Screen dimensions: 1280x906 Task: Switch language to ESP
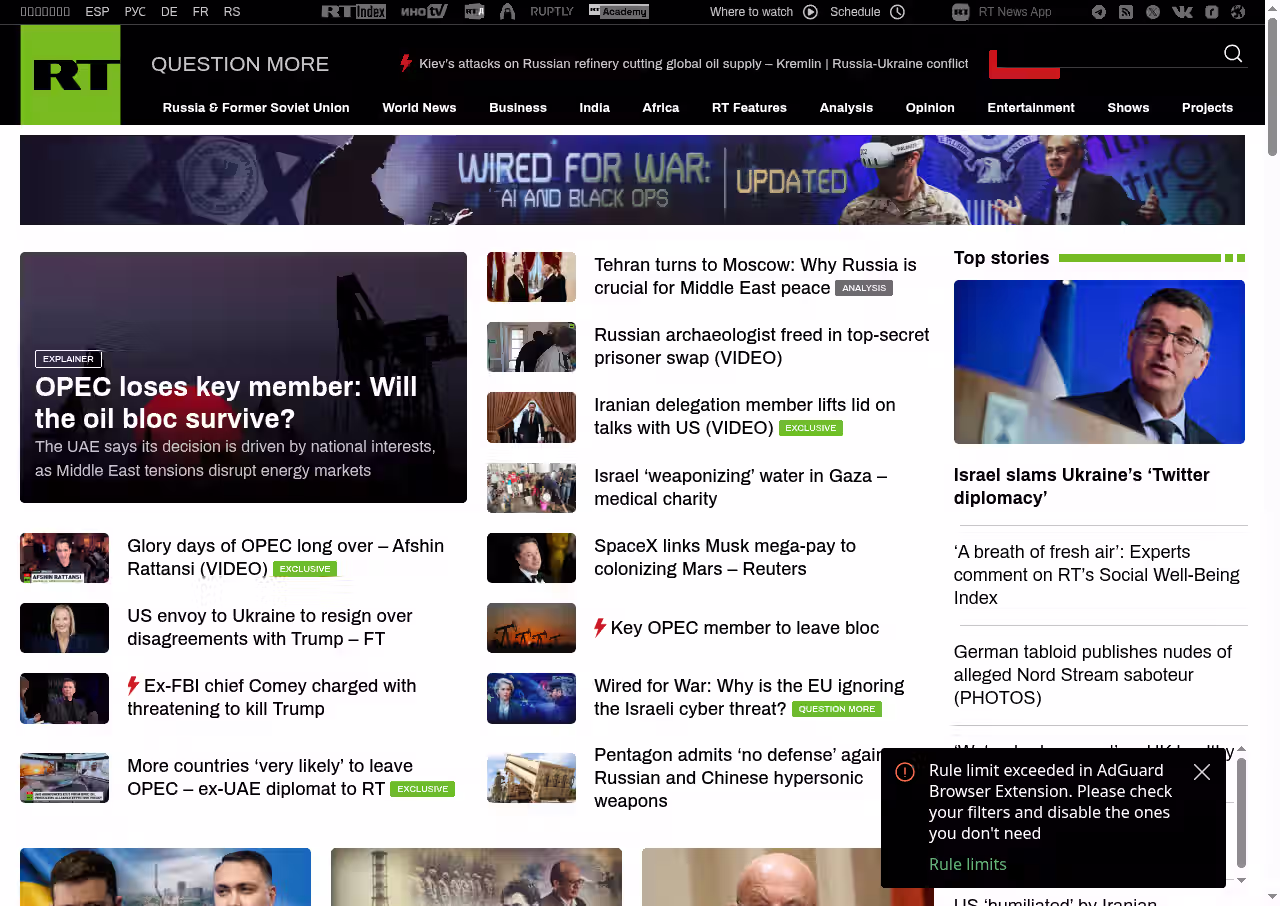(97, 12)
